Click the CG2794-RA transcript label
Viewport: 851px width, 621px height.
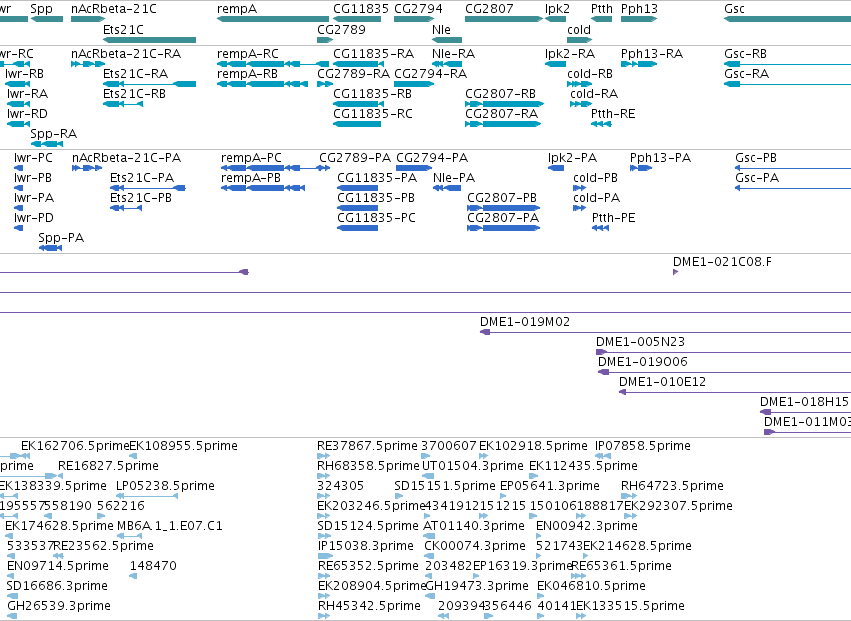click(x=430, y=74)
